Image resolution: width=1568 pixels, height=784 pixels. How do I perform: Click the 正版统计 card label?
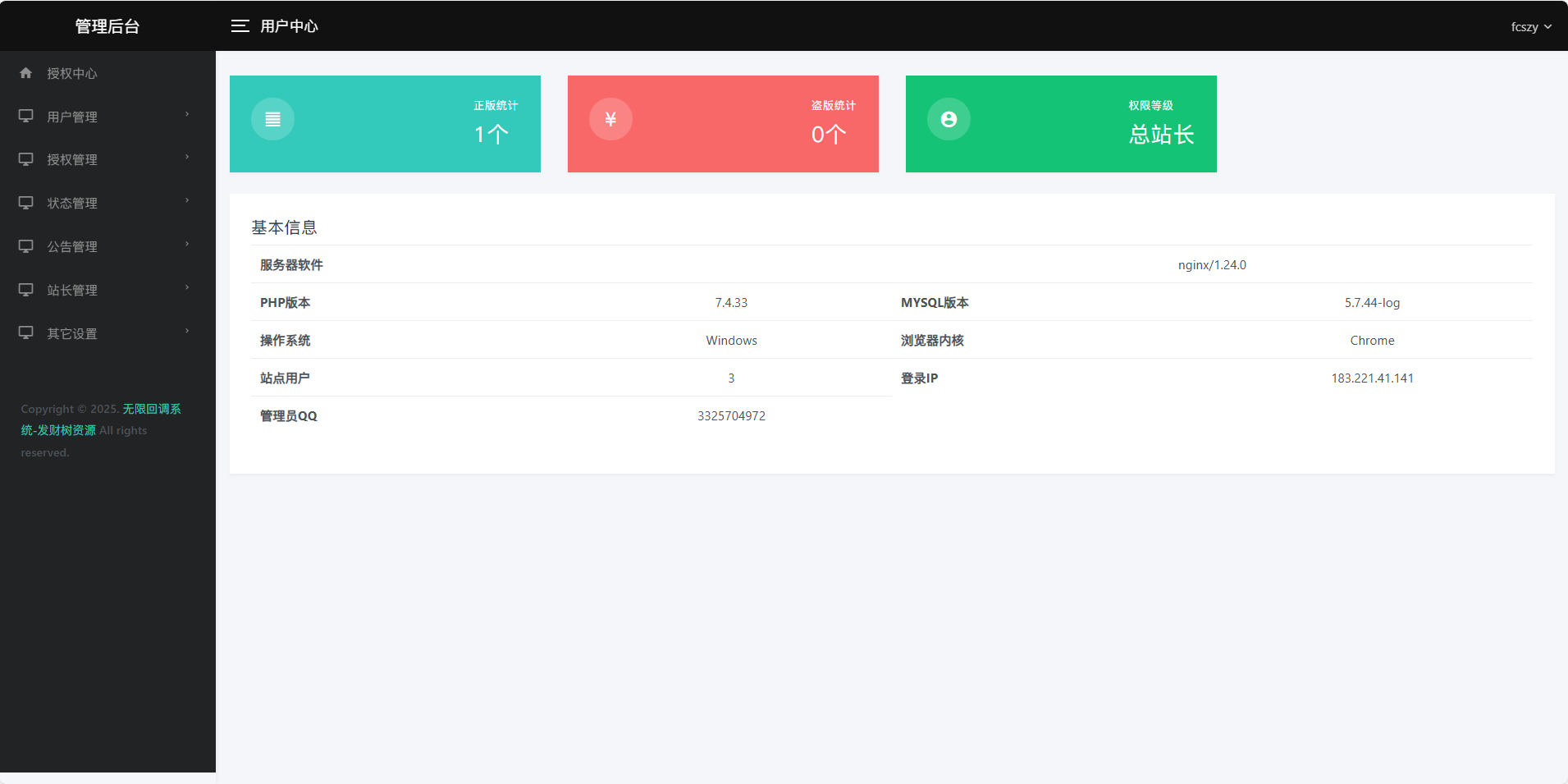pos(496,105)
